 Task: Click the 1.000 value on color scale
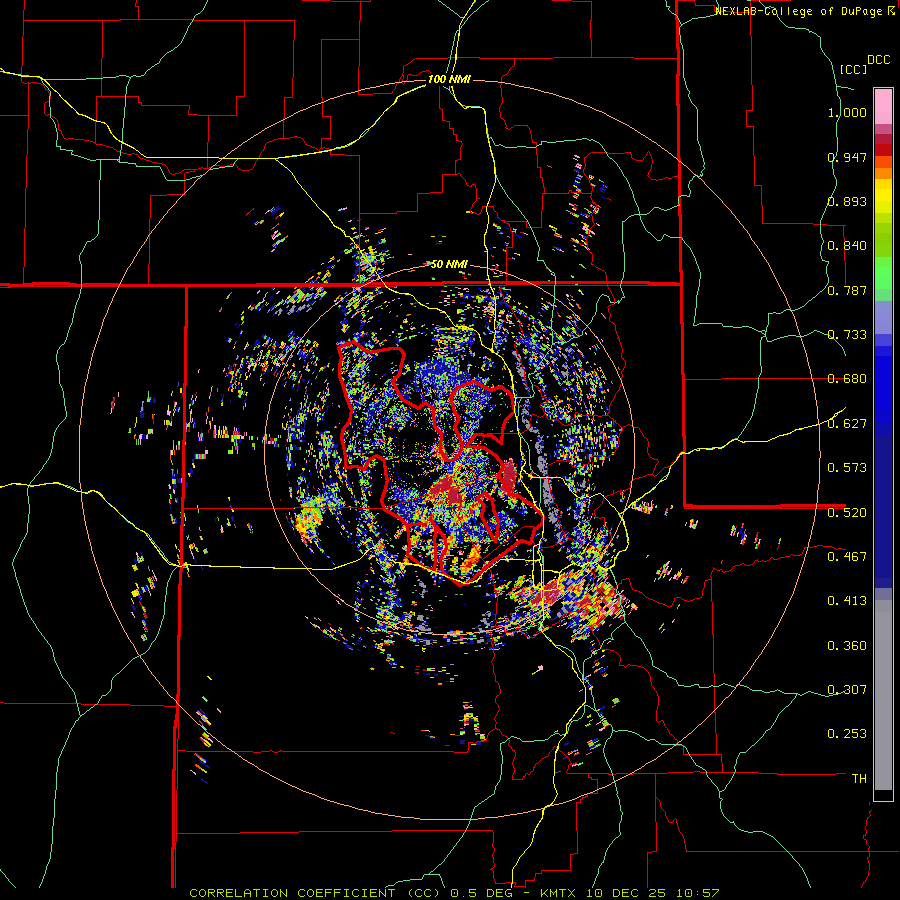[847, 112]
